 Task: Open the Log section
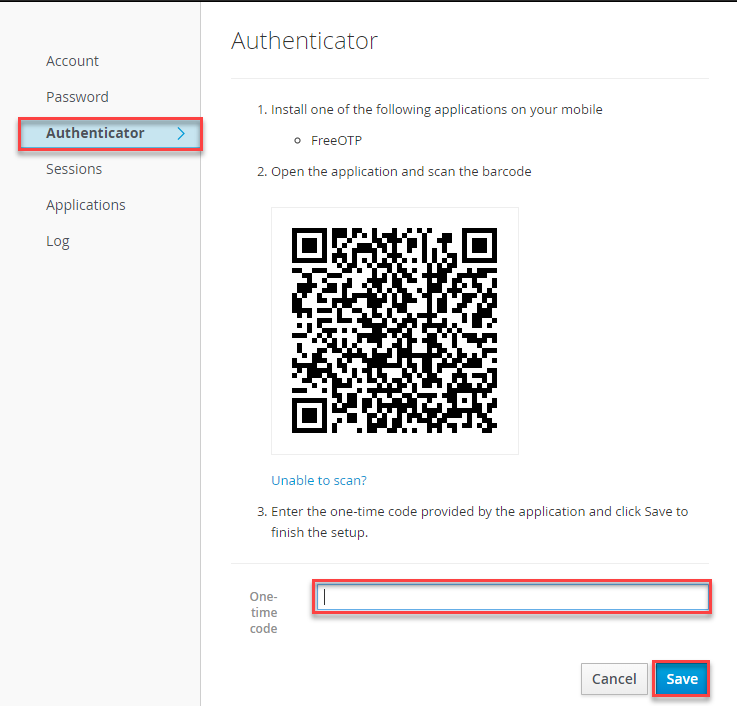(58, 241)
